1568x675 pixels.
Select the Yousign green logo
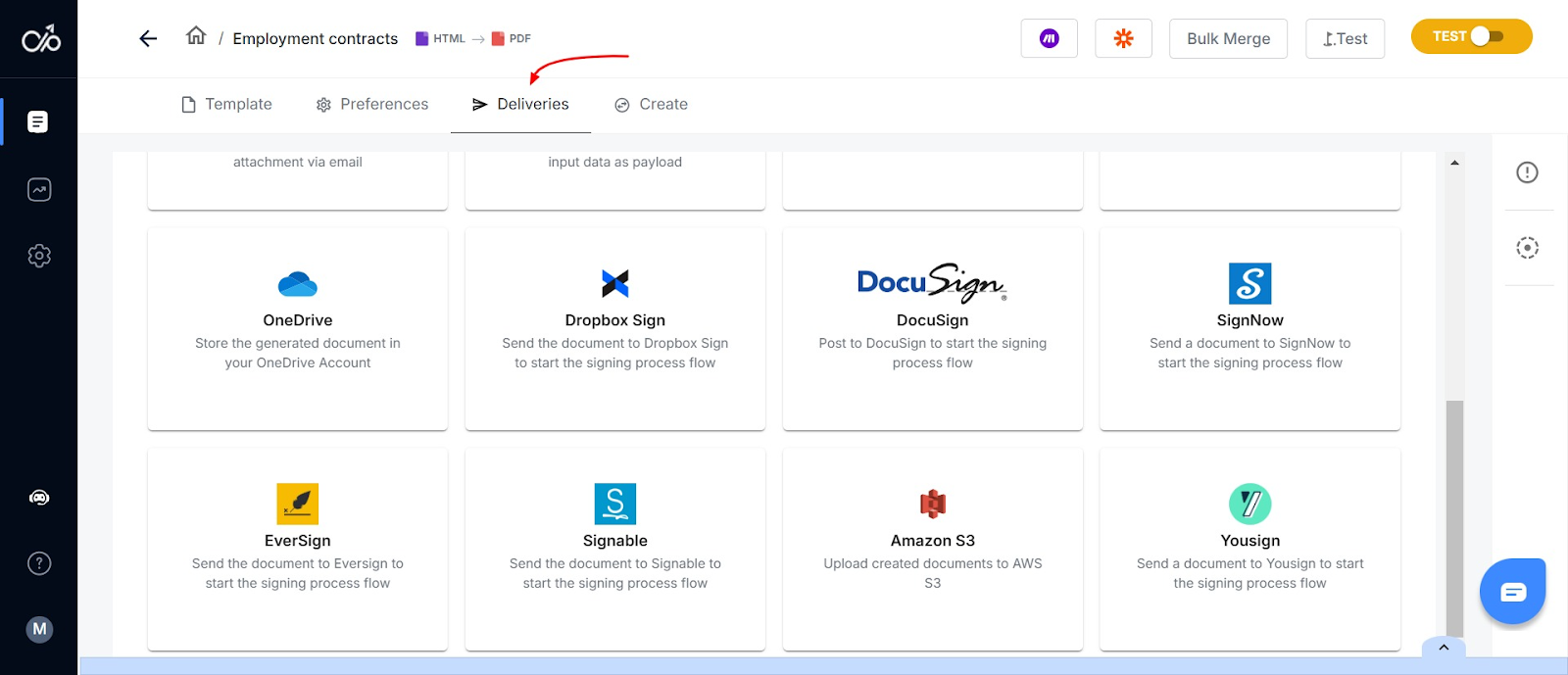tap(1250, 504)
